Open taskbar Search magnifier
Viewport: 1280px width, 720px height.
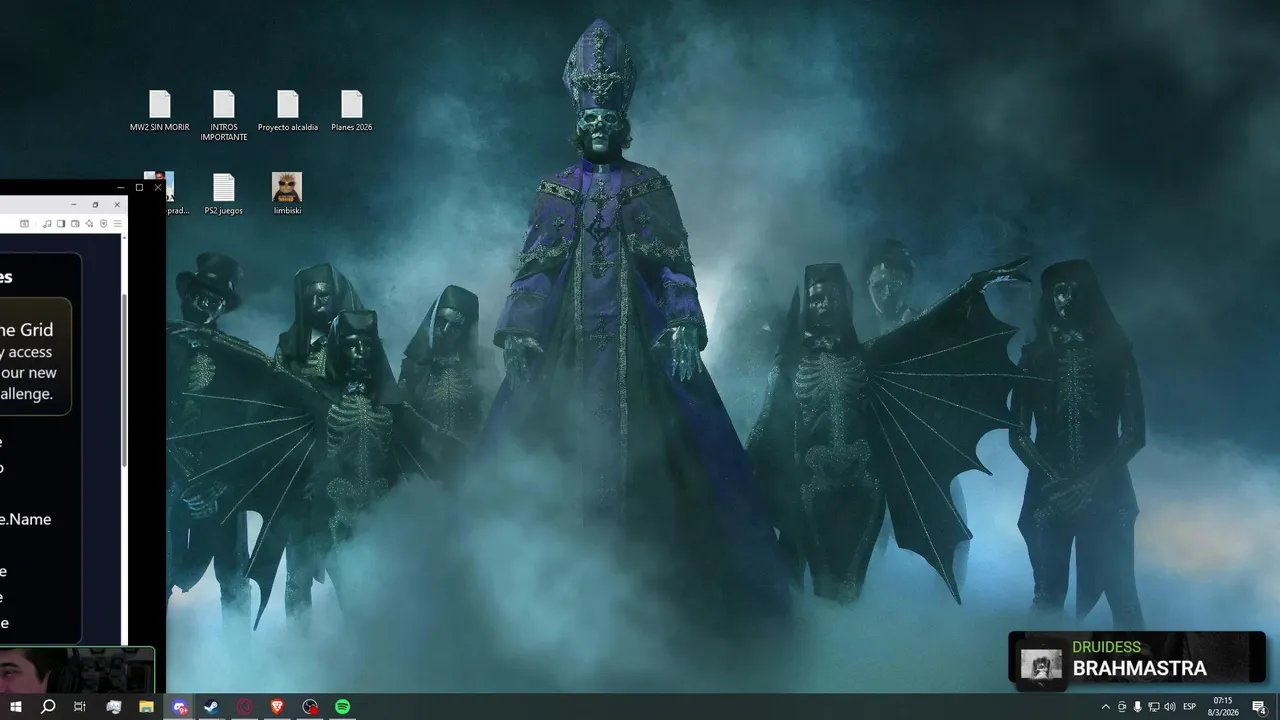(x=48, y=707)
